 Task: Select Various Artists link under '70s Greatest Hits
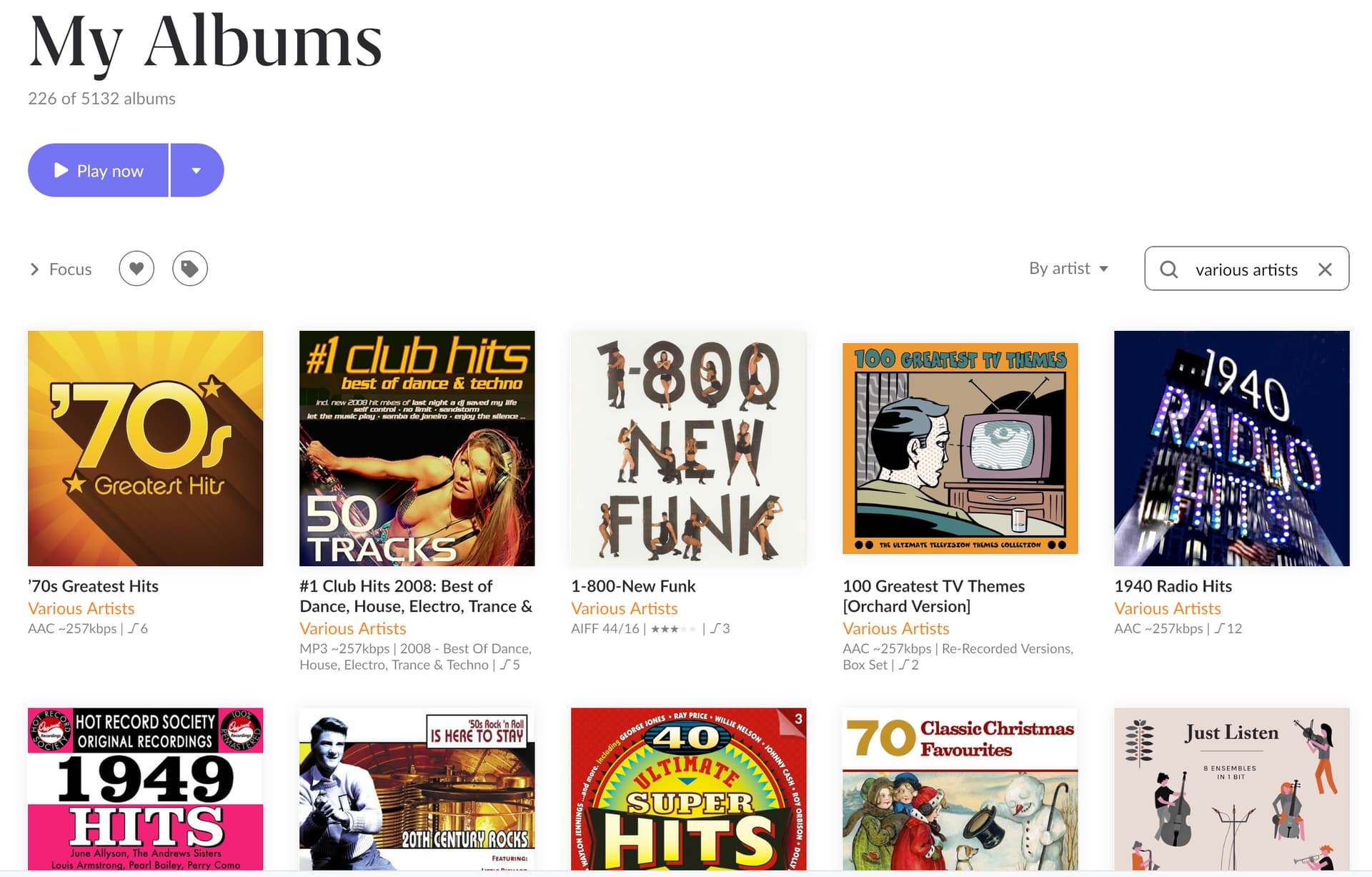coord(81,608)
